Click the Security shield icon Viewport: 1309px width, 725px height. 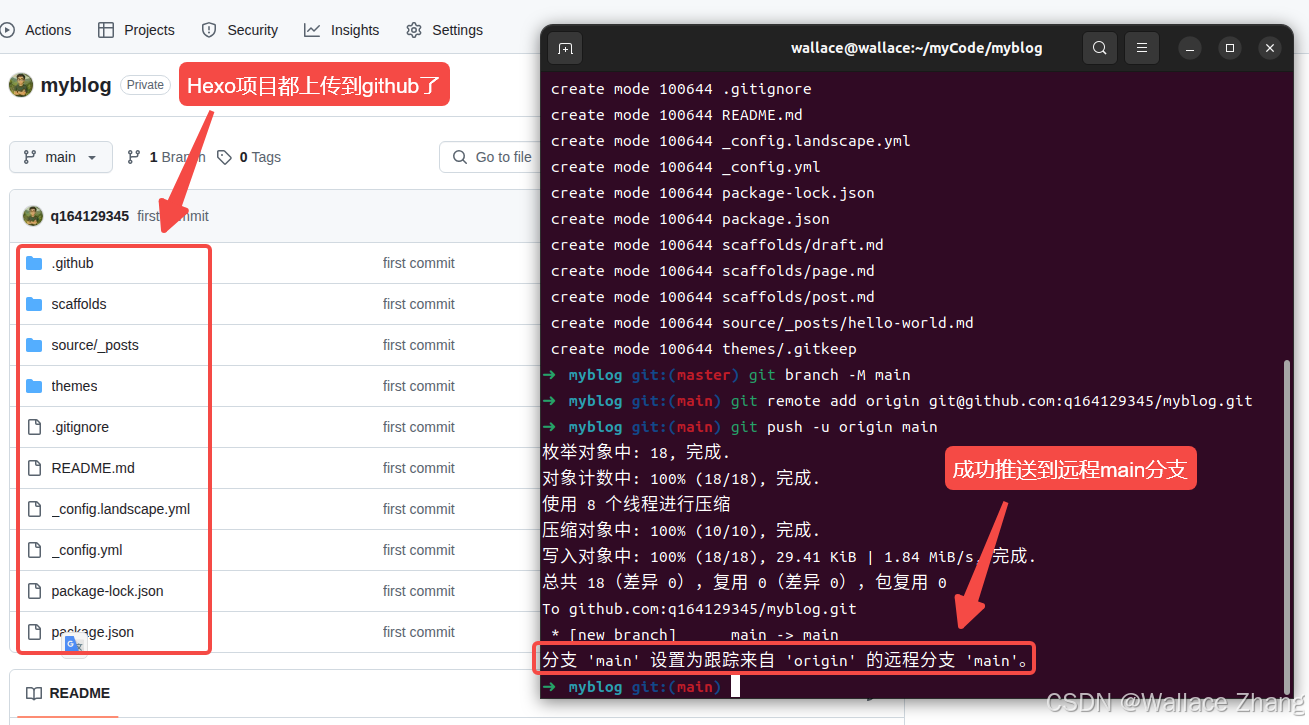tap(209, 30)
